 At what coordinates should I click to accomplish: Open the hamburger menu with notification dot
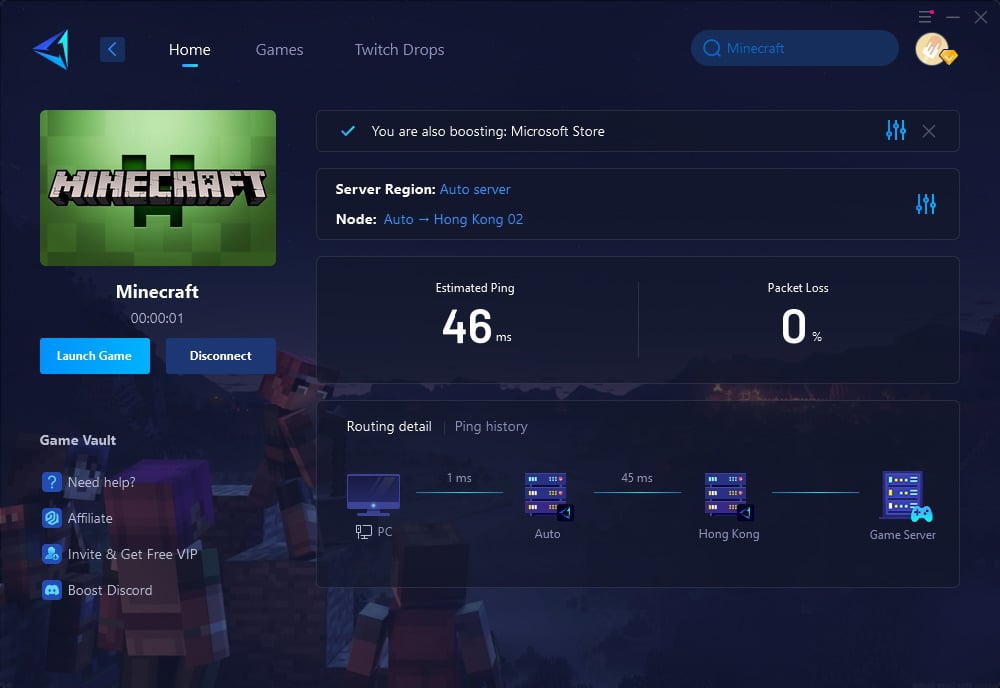(925, 17)
